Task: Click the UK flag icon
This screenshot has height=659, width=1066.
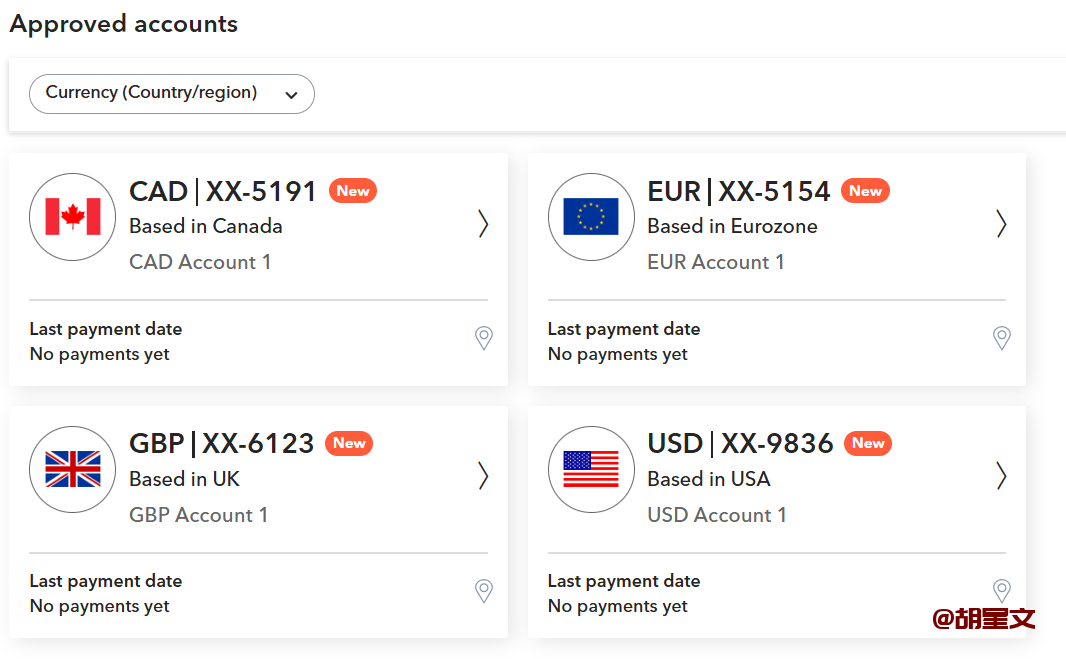Action: (x=73, y=469)
